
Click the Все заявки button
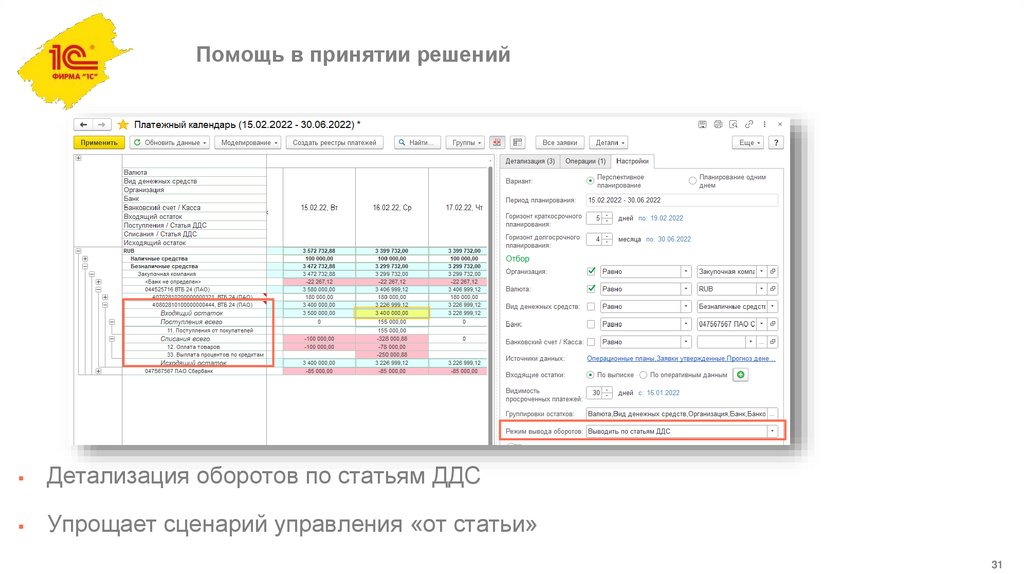[x=560, y=142]
